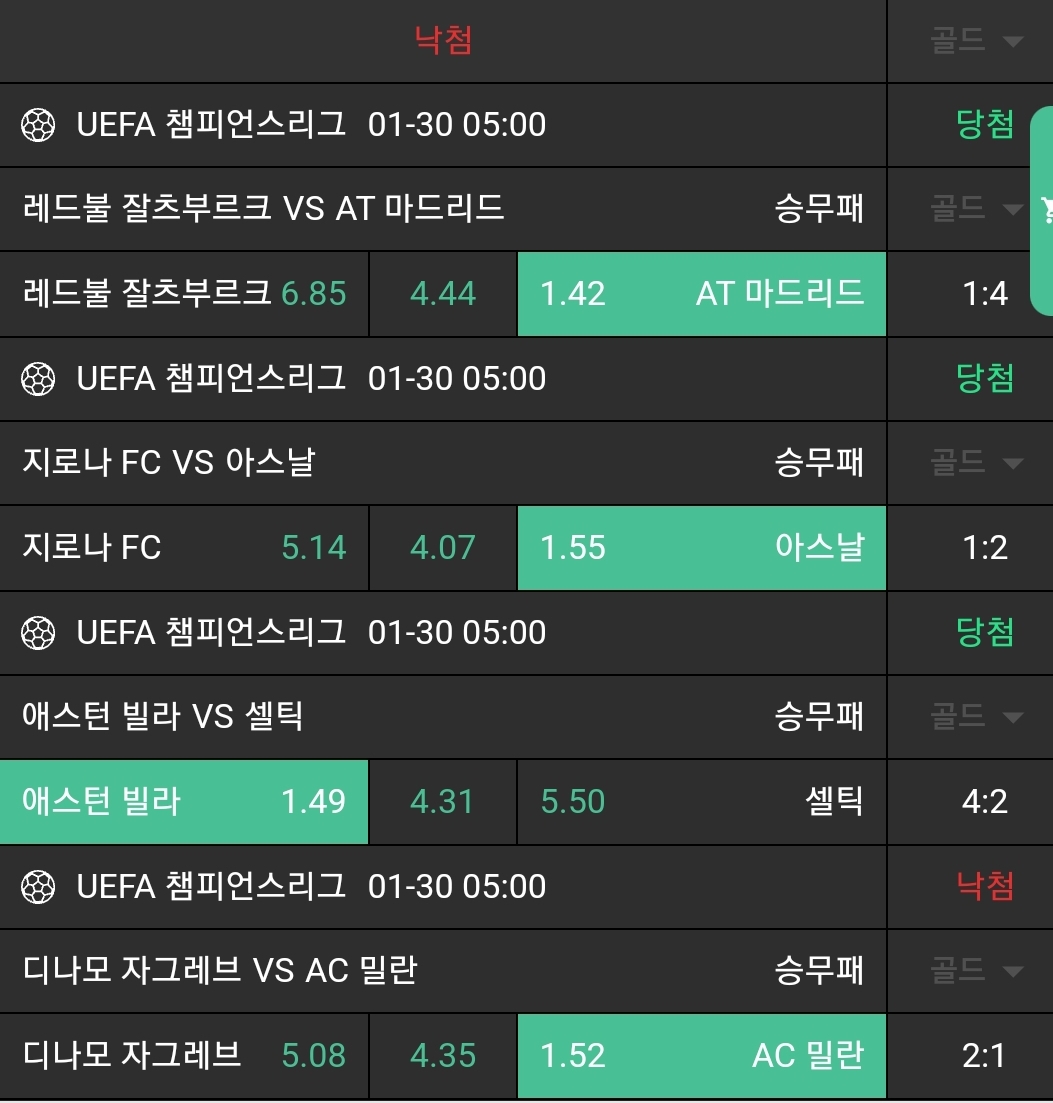This screenshot has width=1053, height=1103.
Task: Click soccer ball icon above 애스턴 빌라 VS 셀틱
Action: 38,633
